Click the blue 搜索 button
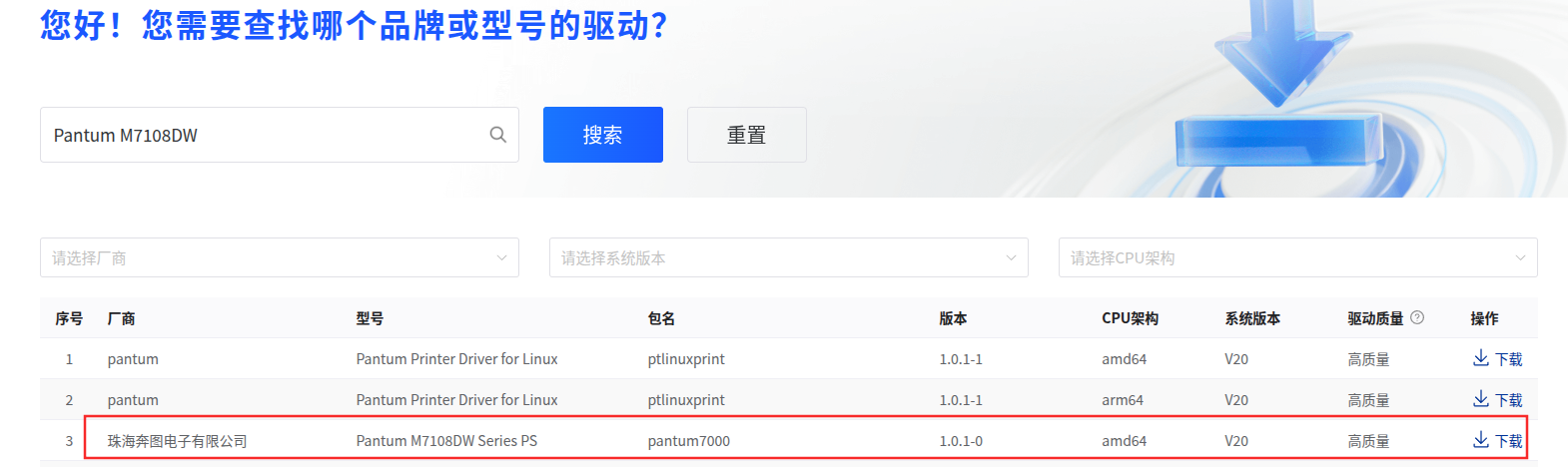 [x=603, y=135]
